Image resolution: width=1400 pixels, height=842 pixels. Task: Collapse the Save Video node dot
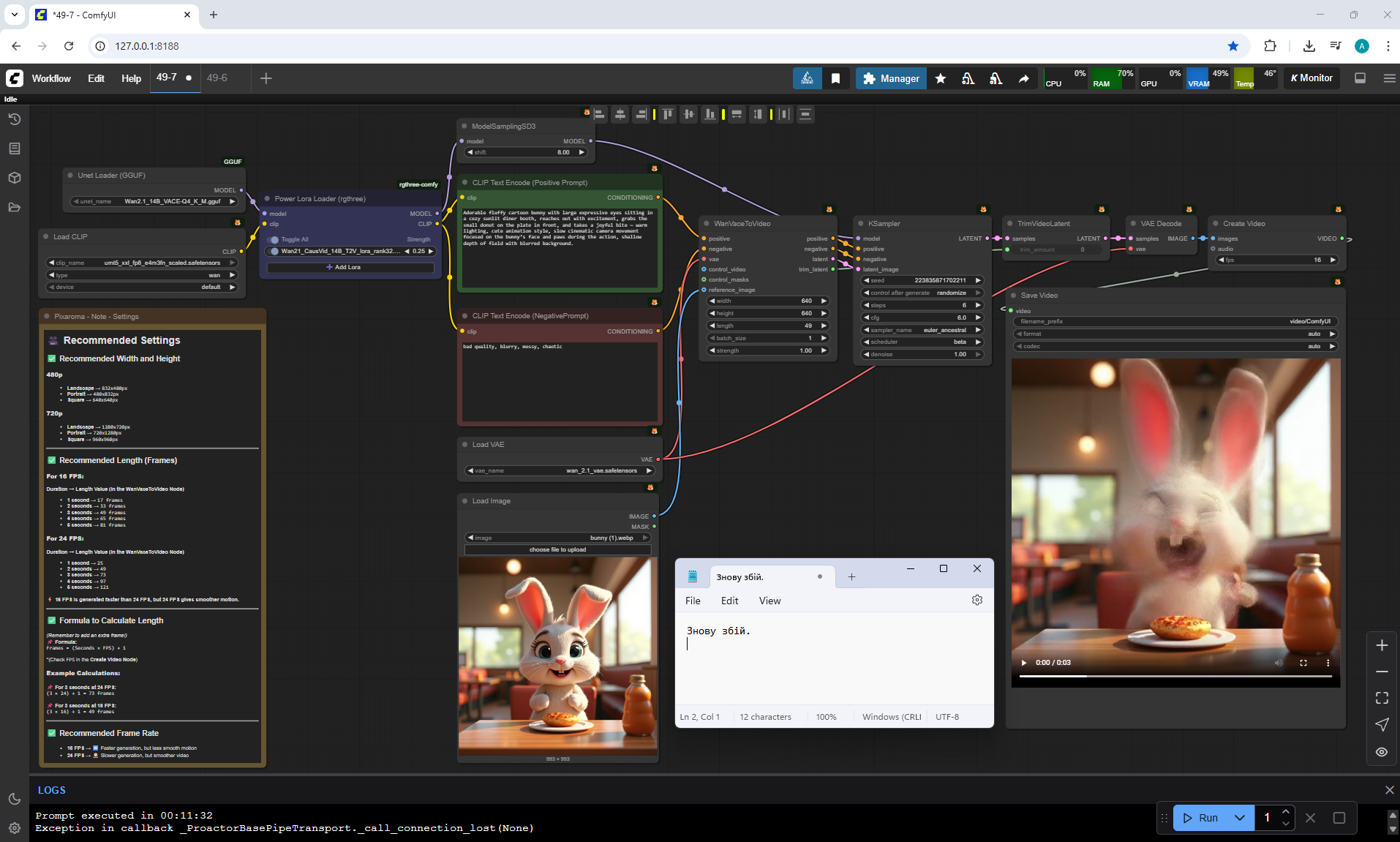pyautogui.click(x=1014, y=296)
